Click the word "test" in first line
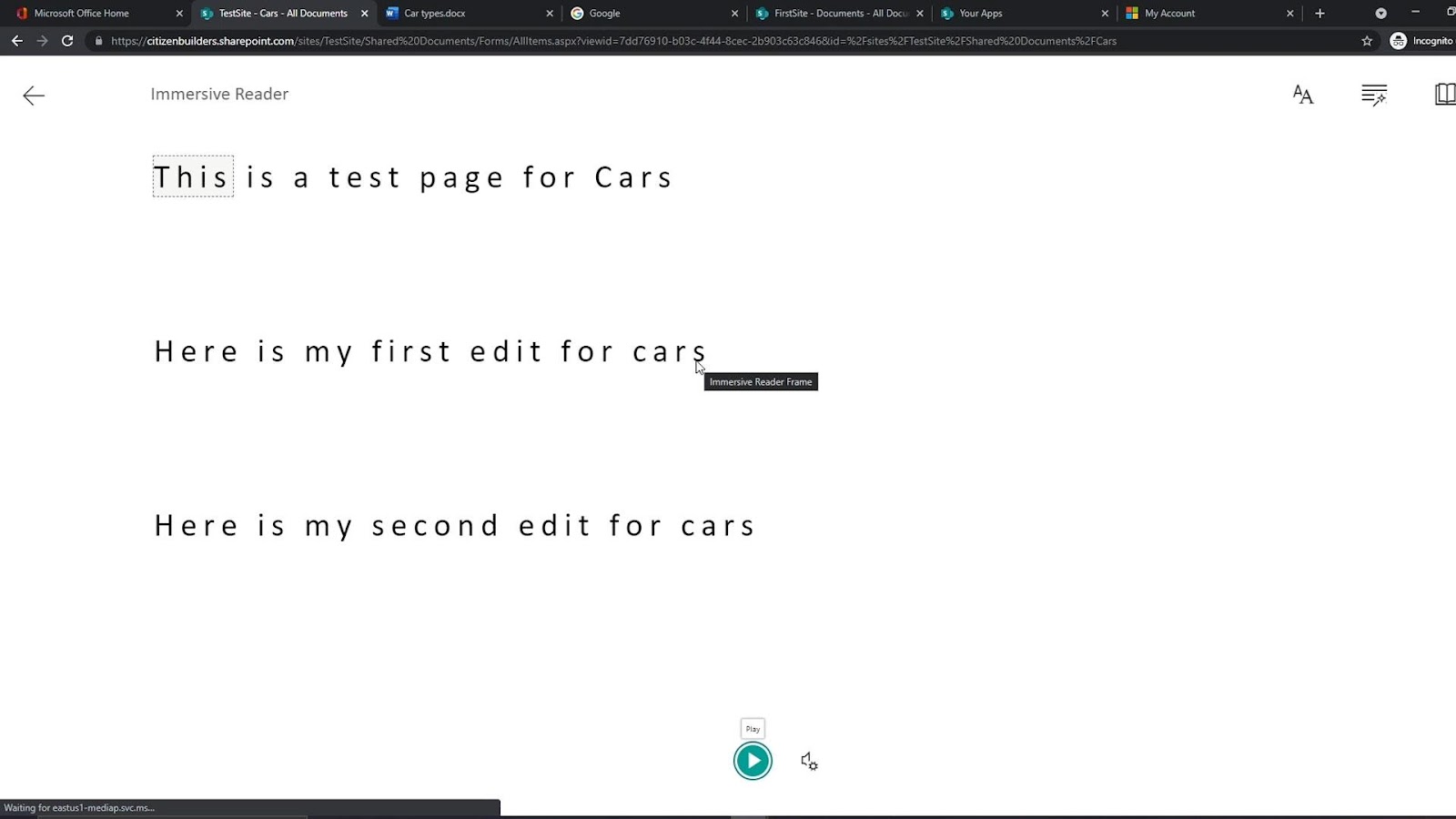The image size is (1456, 819). point(364,177)
